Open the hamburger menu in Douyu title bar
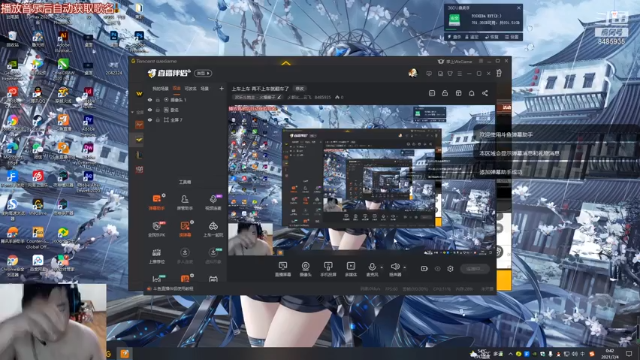Screen dimensions: 640x360 point(460,73)
